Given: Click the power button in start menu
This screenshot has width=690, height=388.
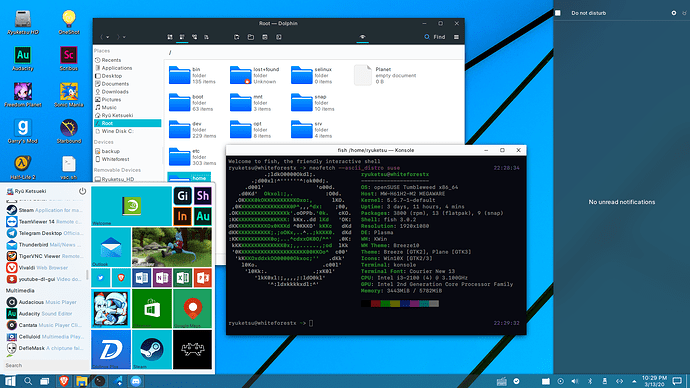Looking at the screenshot, I should point(82,191).
